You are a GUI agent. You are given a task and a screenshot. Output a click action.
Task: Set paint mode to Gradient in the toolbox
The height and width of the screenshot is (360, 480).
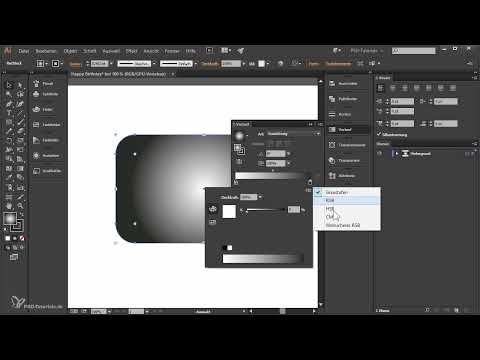(15, 238)
